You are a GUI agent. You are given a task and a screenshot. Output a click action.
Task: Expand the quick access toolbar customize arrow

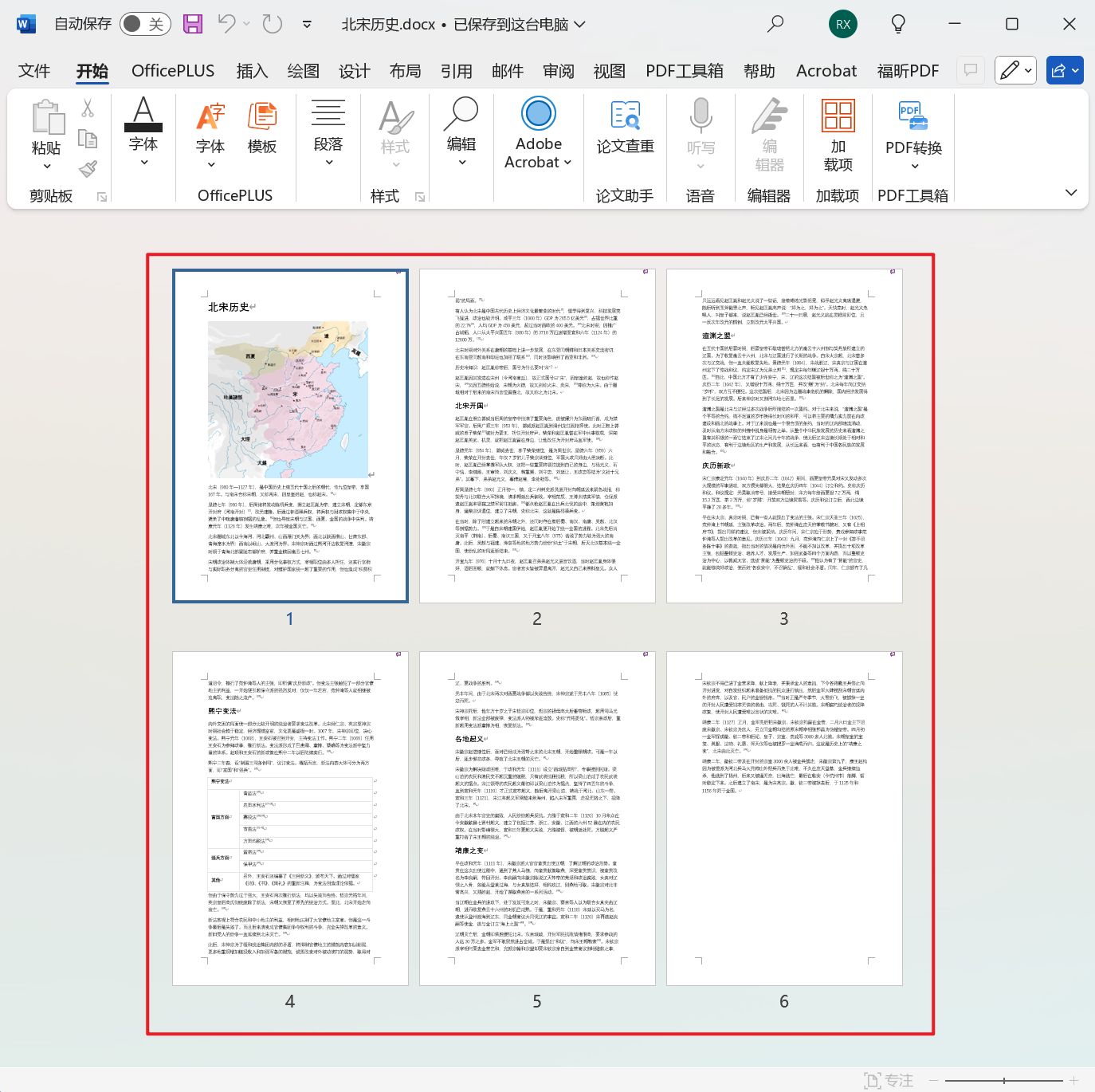point(307,25)
